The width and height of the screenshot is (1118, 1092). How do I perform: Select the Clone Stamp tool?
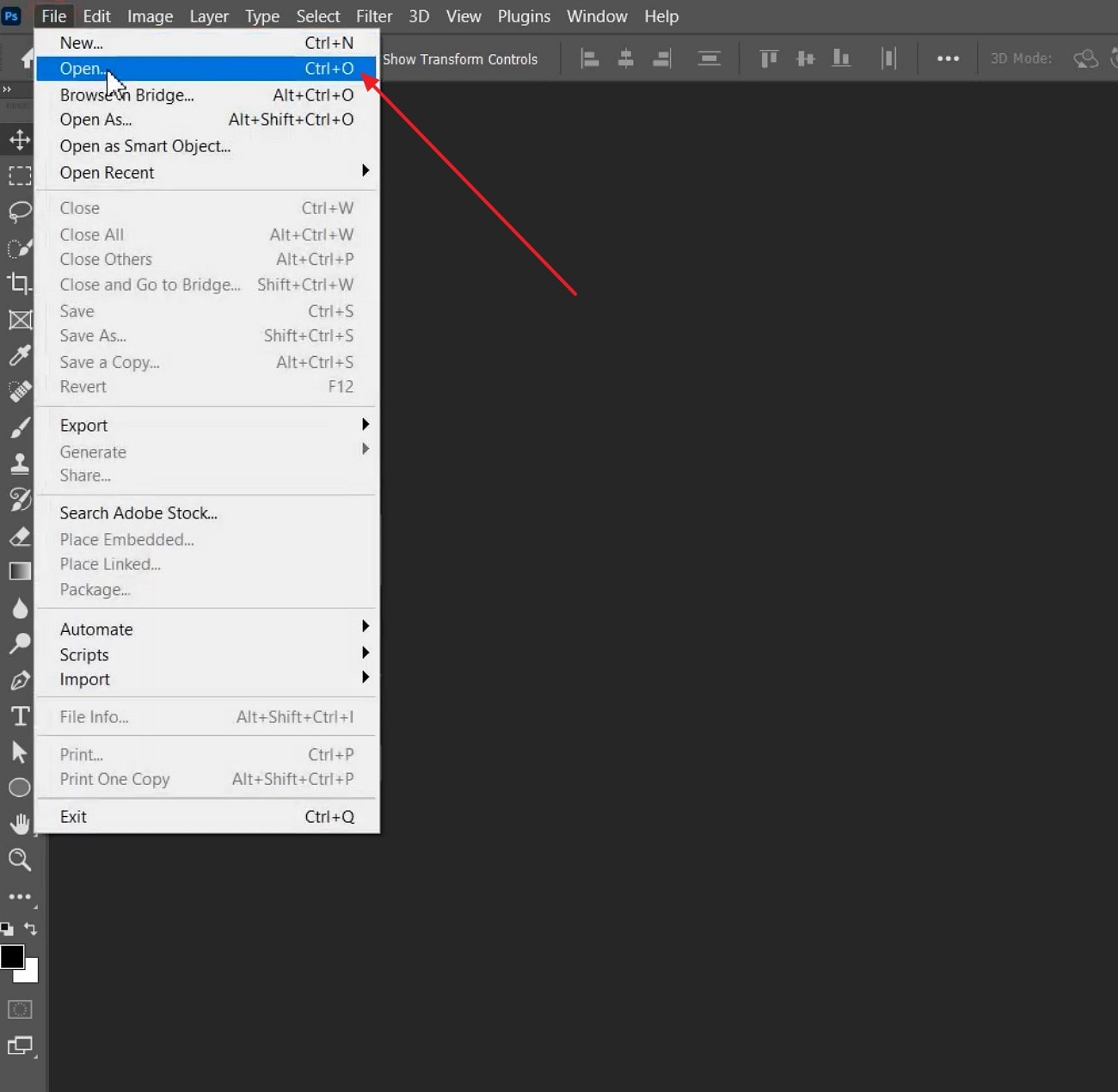[19, 463]
